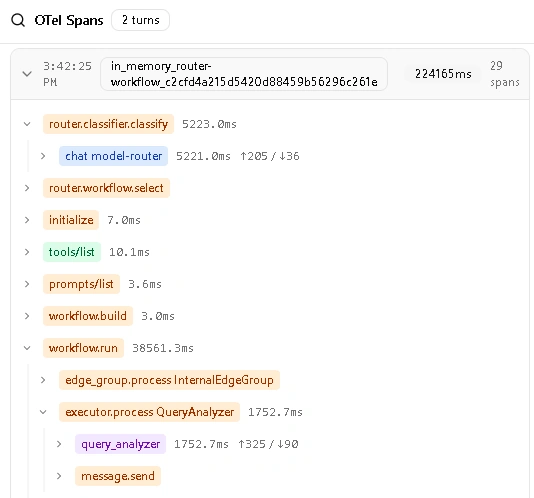
Task: Select the tools/list span label
Action: (72, 252)
